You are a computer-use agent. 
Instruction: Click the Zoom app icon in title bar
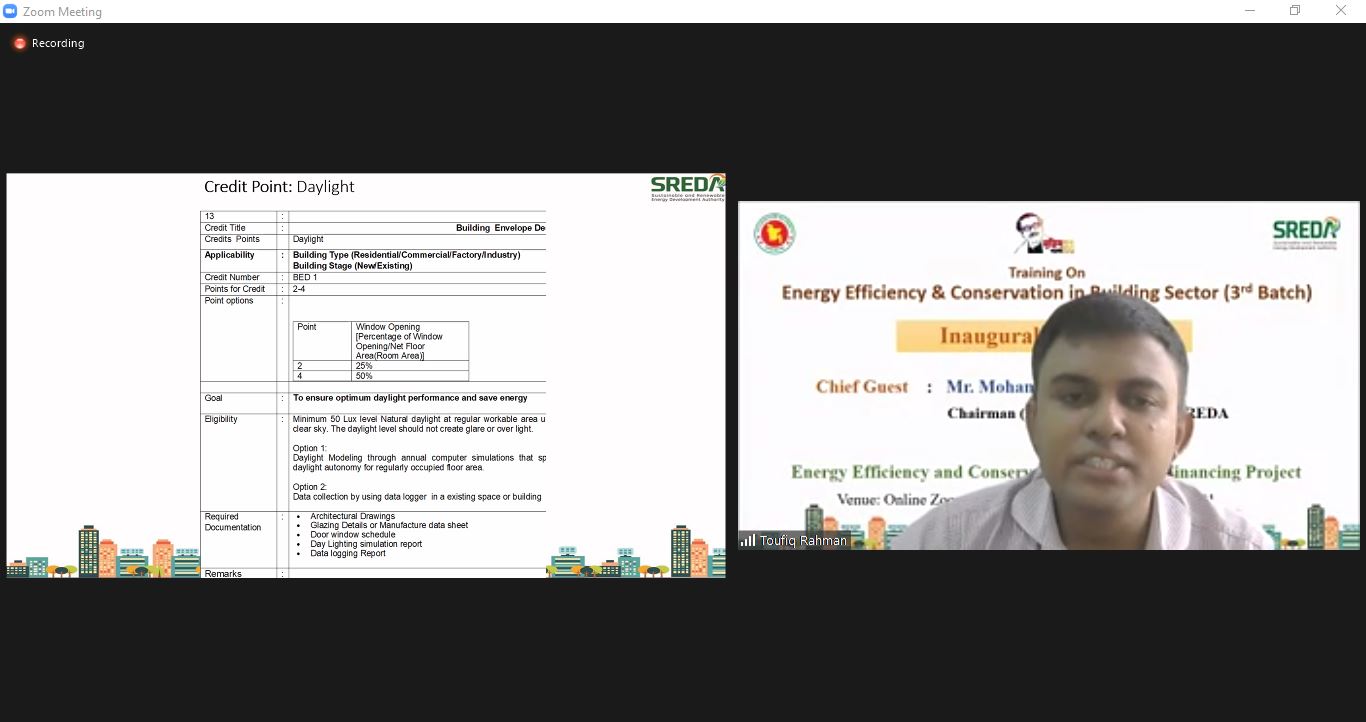pos(11,11)
